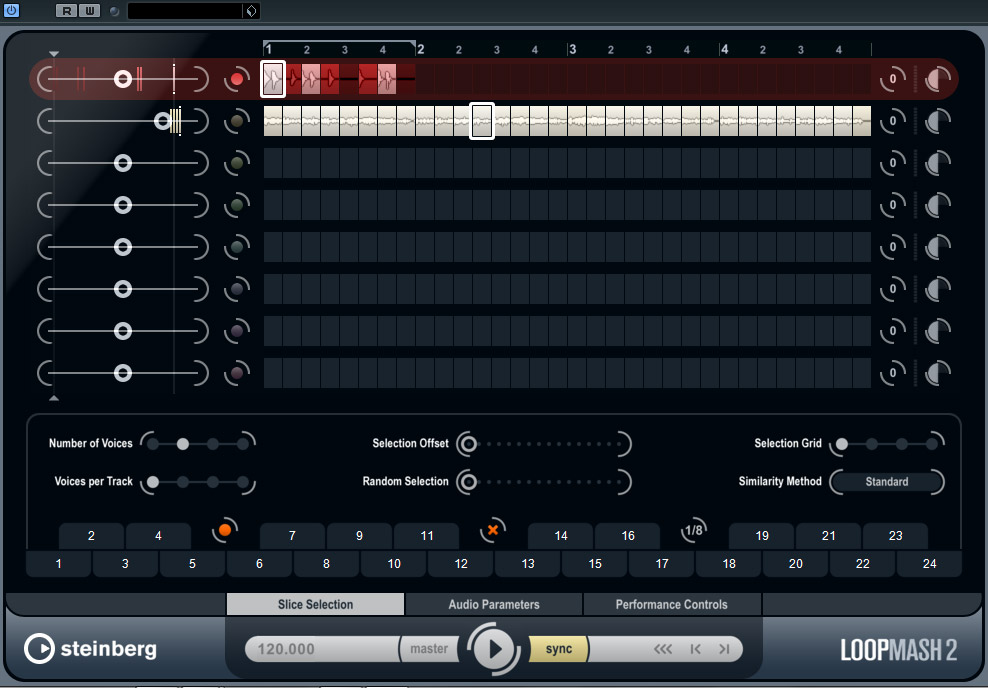Click track 3 similarity gain slider handle
The image size is (988, 688).
click(123, 163)
